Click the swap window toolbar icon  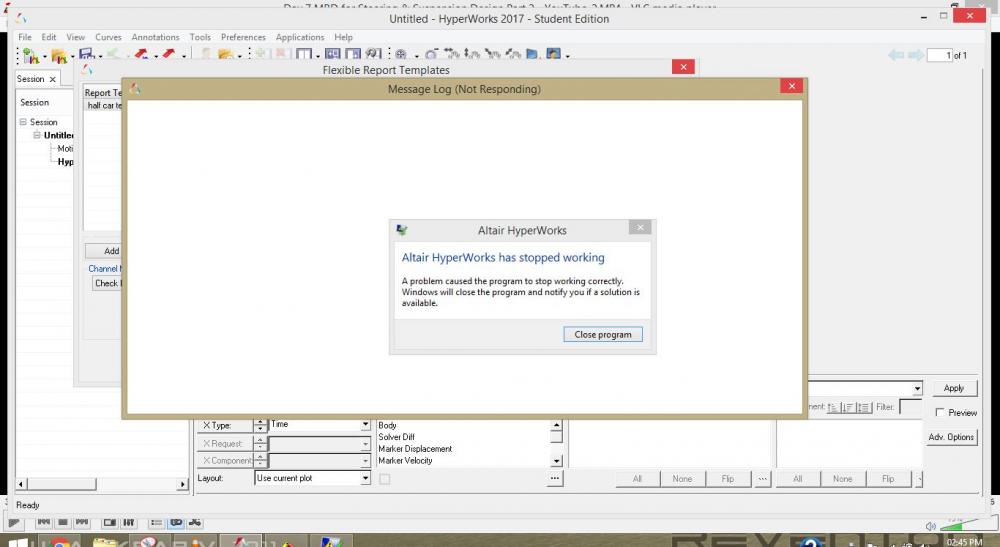(353, 55)
